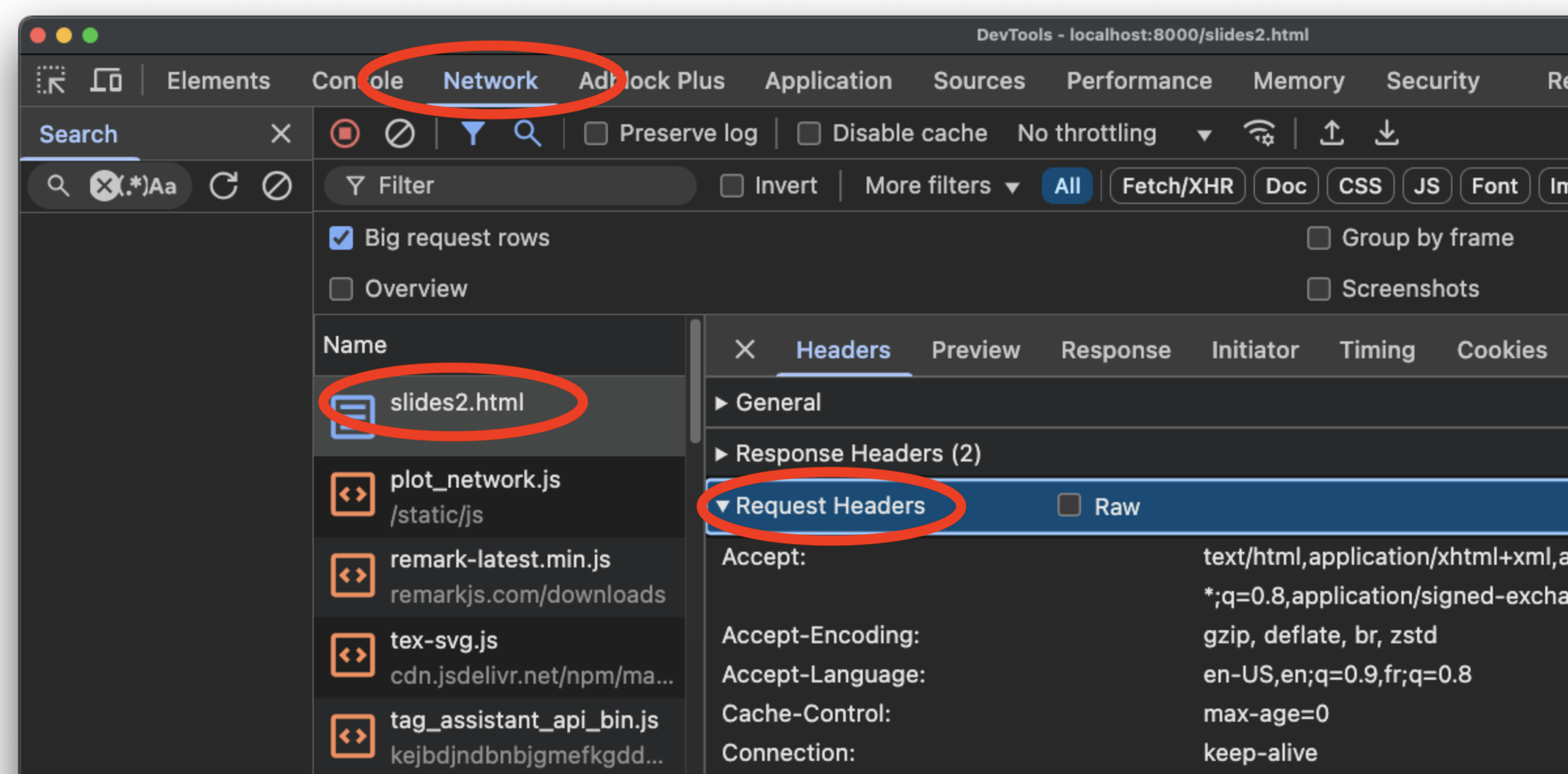Uncheck Big request rows
The width and height of the screenshot is (1568, 774).
(341, 238)
